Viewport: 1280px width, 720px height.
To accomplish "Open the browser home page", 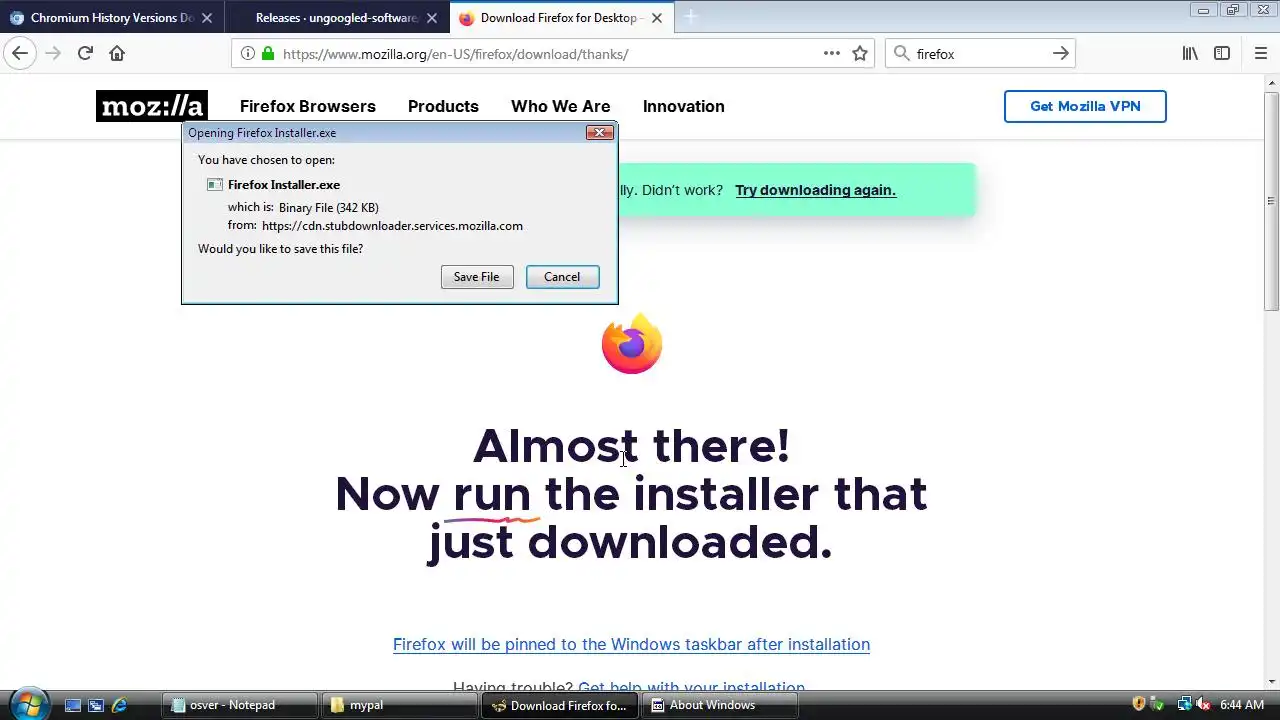I will point(117,54).
